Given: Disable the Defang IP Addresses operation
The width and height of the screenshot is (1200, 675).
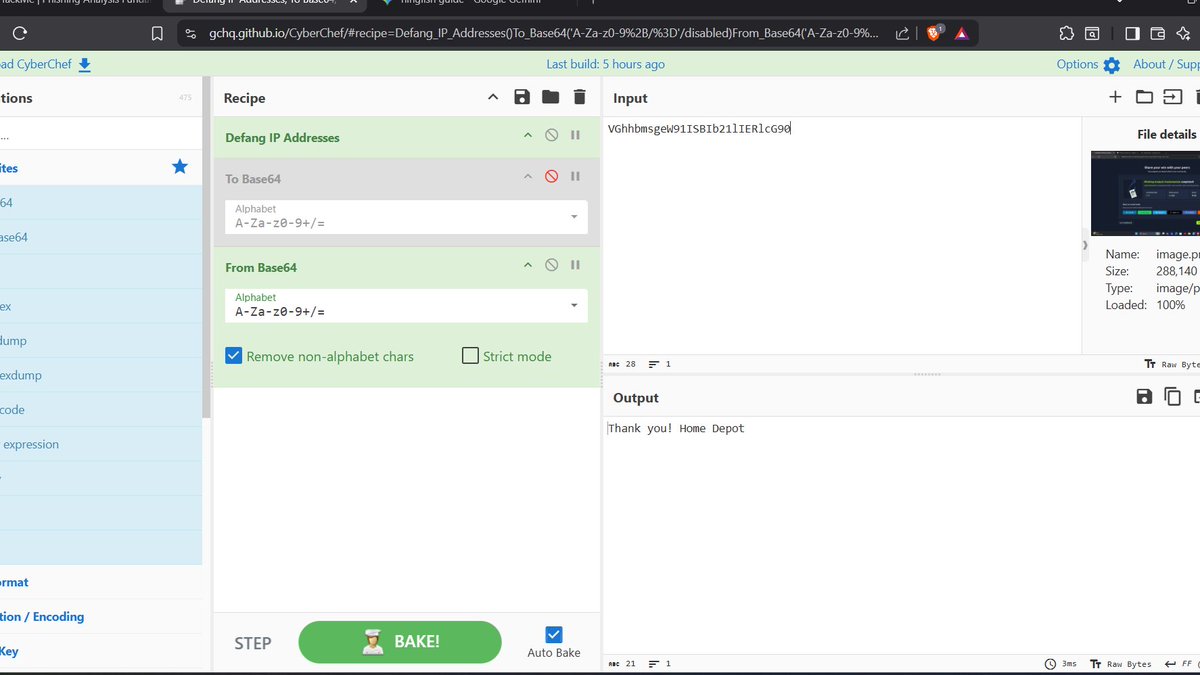Looking at the screenshot, I should (551, 135).
